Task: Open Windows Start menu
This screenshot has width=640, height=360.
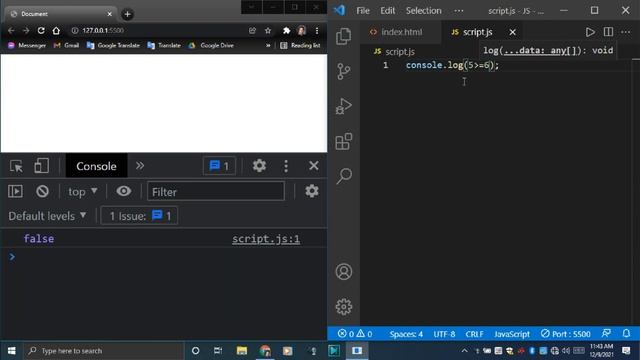Action: (x=11, y=351)
